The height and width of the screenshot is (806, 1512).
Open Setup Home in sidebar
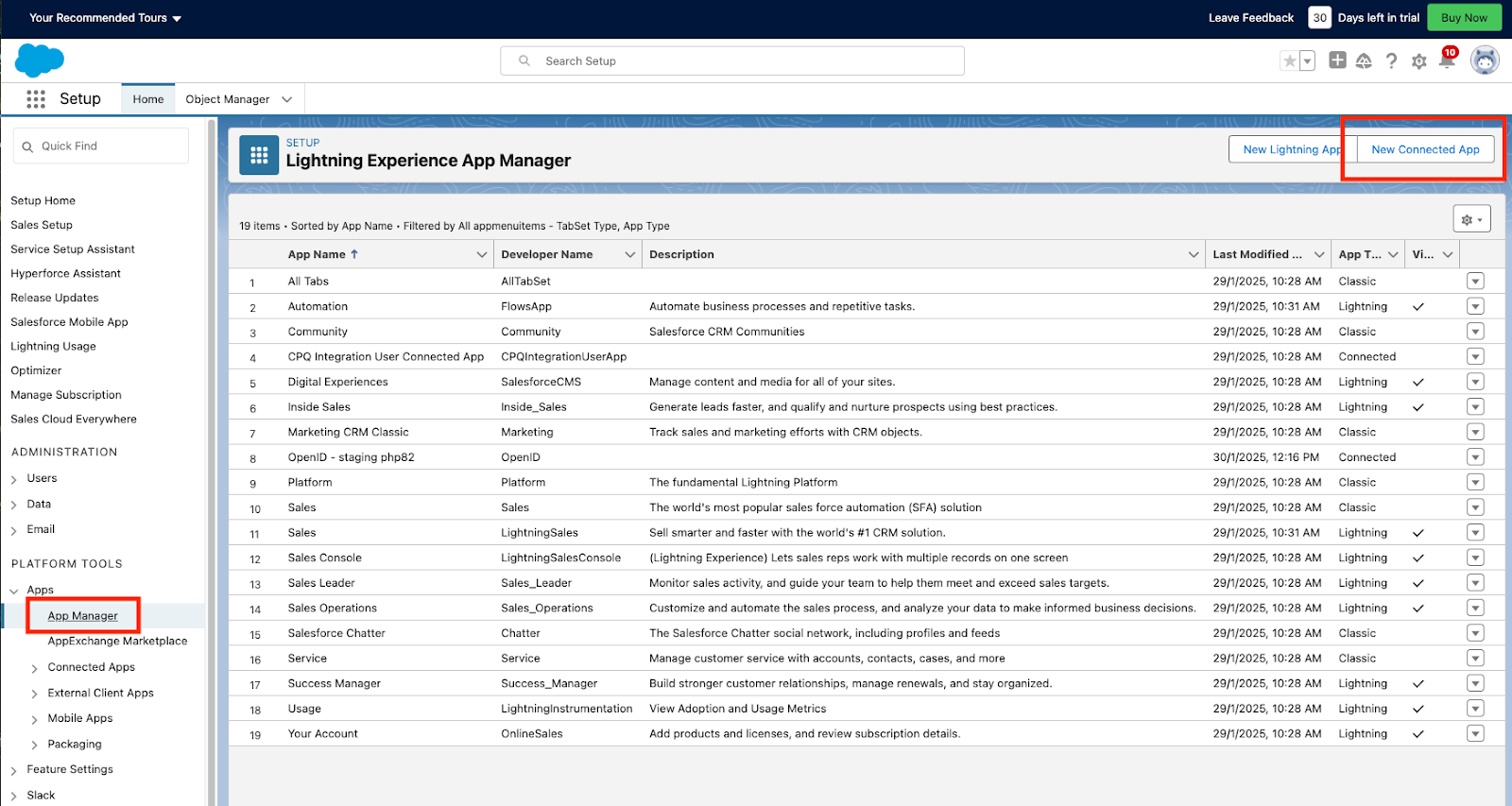click(43, 200)
